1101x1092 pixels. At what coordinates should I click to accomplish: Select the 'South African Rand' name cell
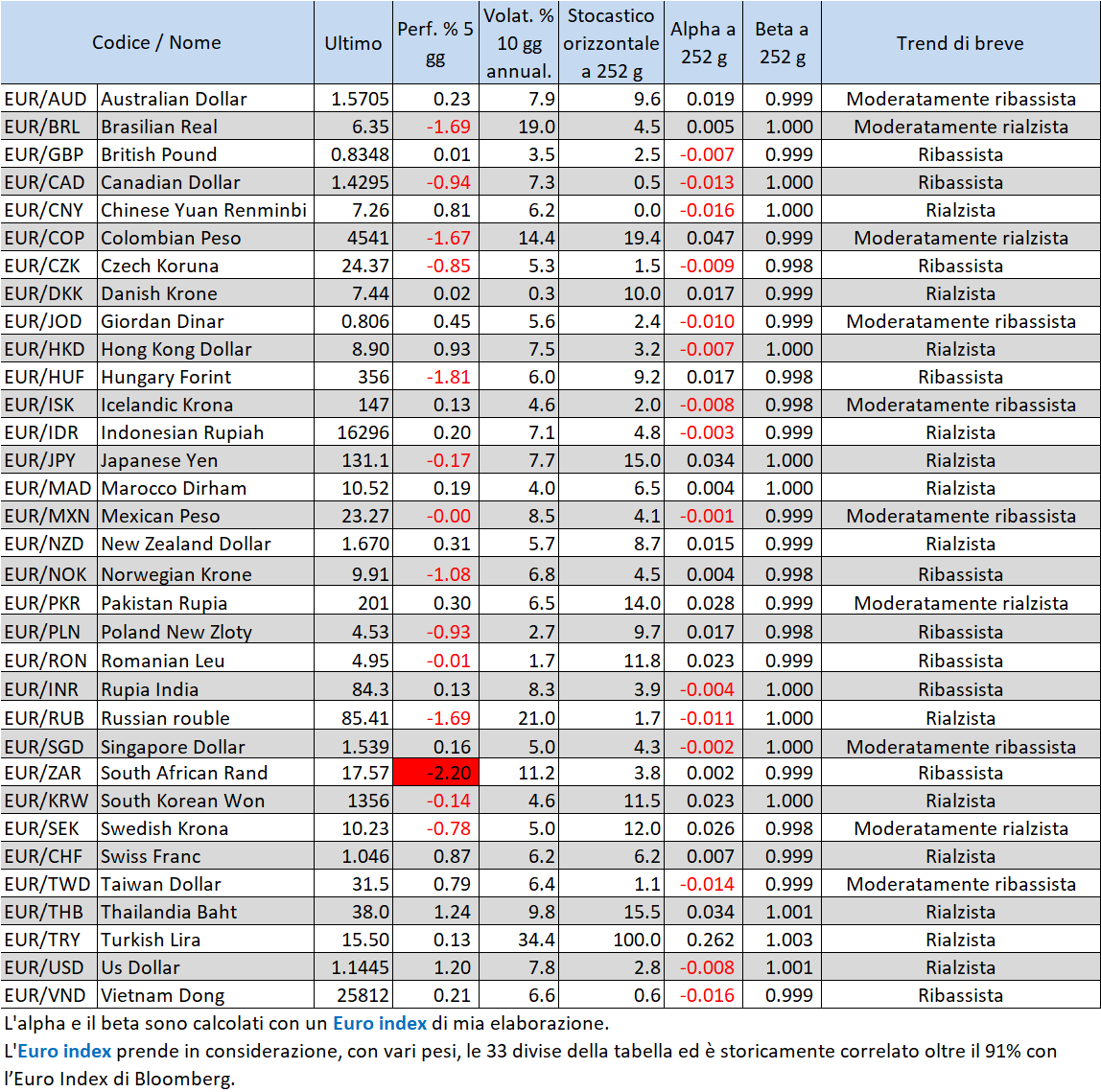tap(206, 772)
